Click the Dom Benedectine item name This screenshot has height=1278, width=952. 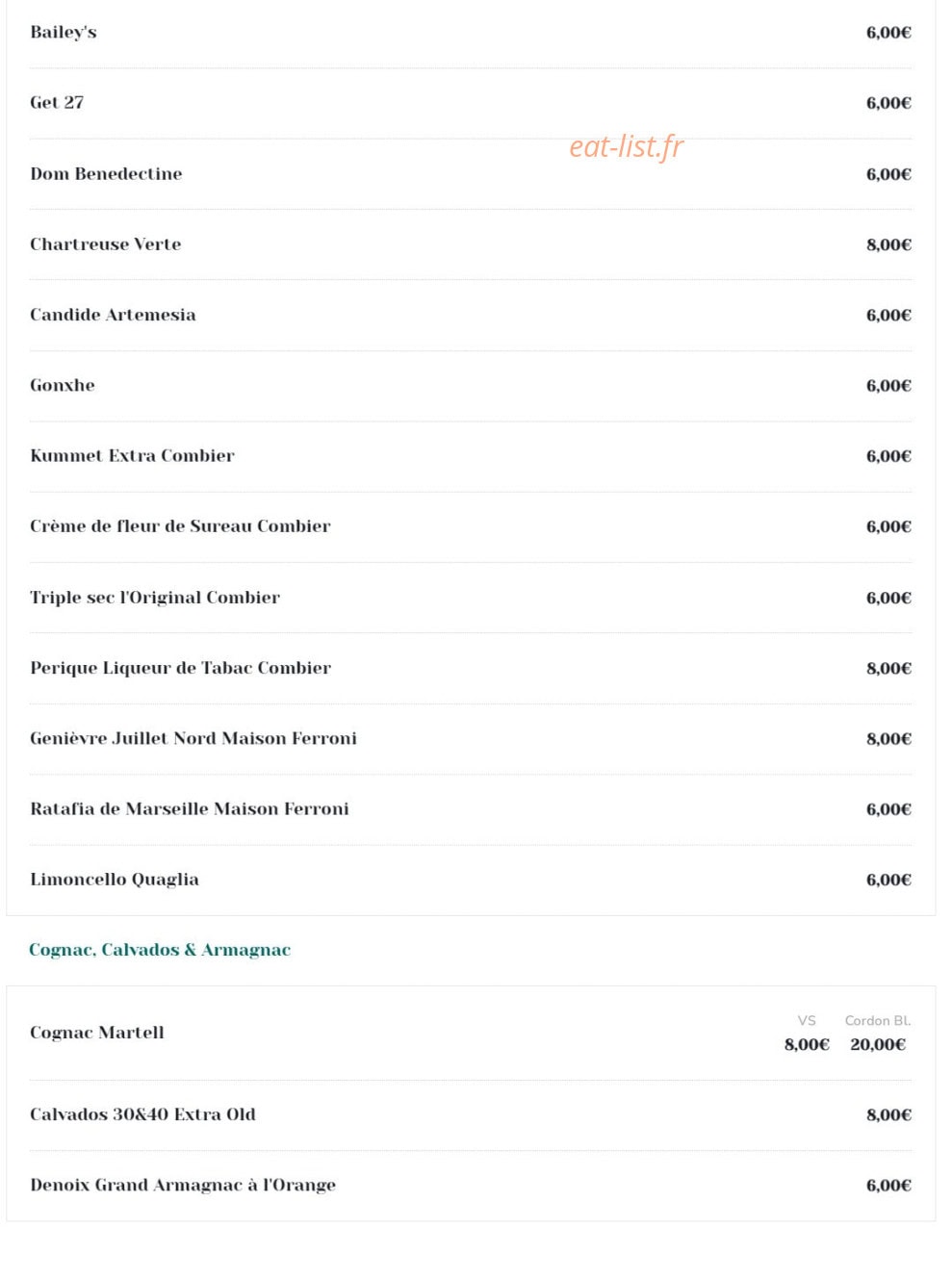point(106,173)
